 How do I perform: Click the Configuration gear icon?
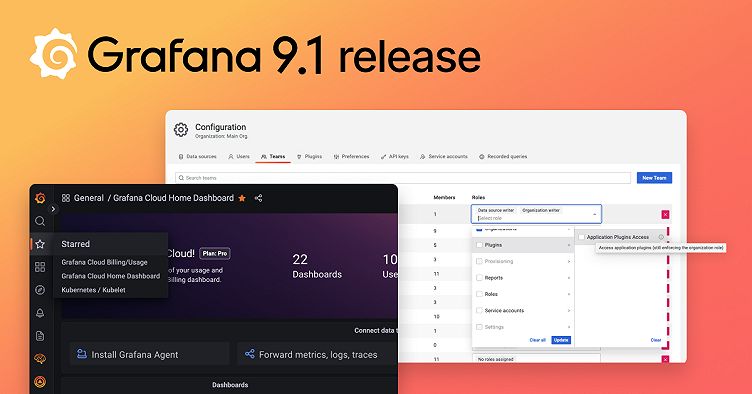pyautogui.click(x=181, y=129)
